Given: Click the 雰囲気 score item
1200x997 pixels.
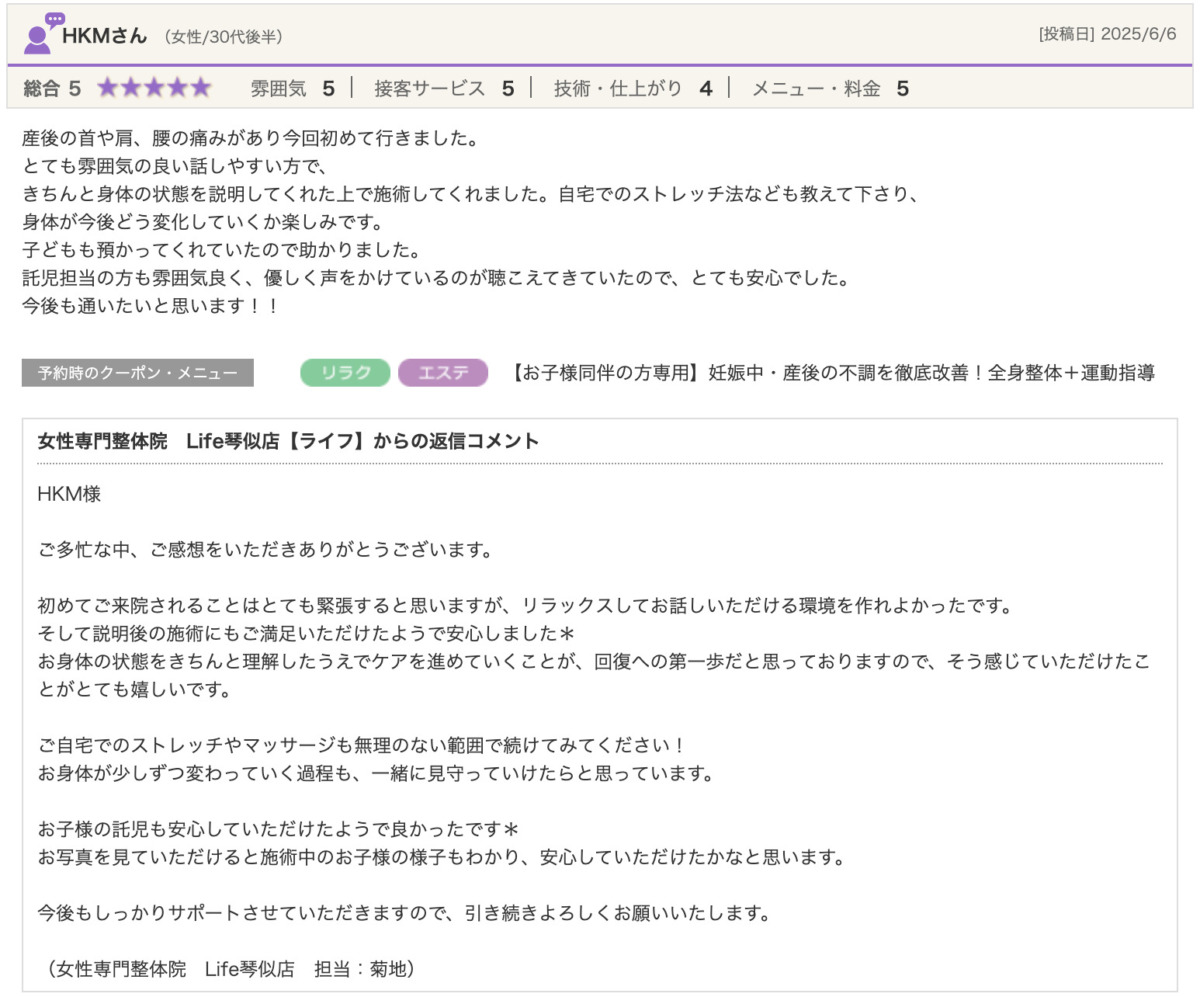Looking at the screenshot, I should (x=291, y=88).
